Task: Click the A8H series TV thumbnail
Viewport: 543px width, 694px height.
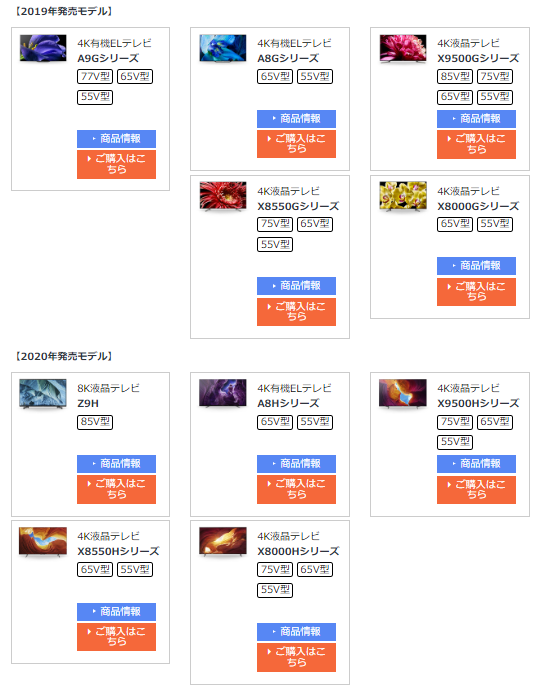Action: pos(223,393)
